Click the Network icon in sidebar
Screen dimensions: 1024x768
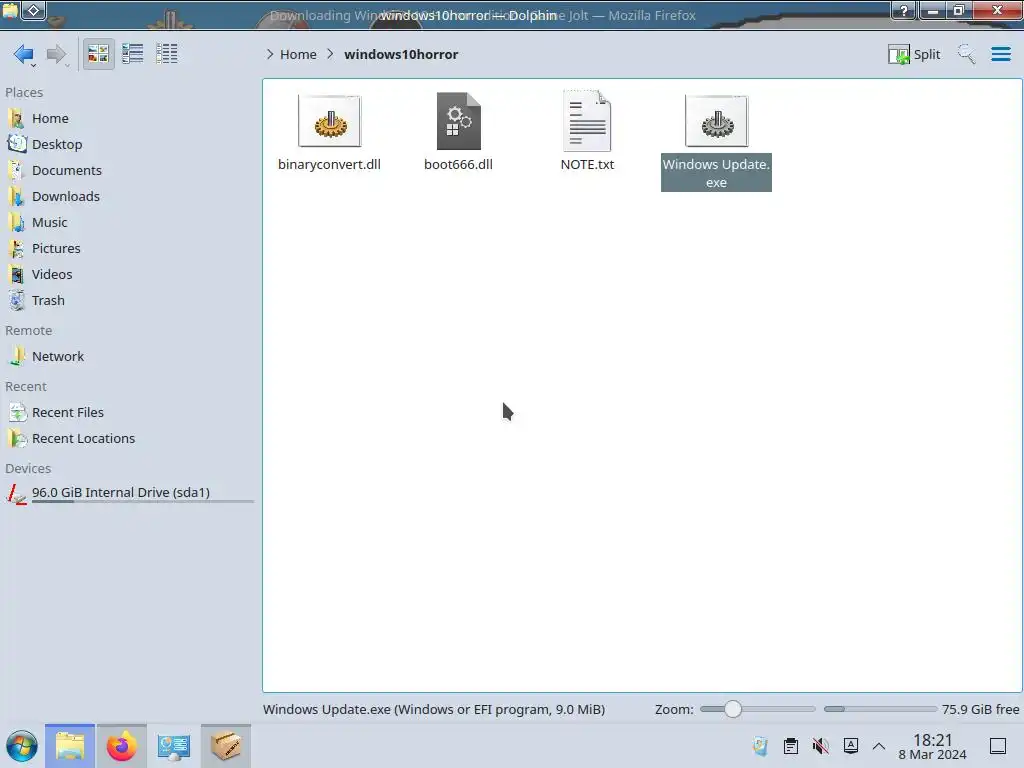pyautogui.click(x=17, y=357)
